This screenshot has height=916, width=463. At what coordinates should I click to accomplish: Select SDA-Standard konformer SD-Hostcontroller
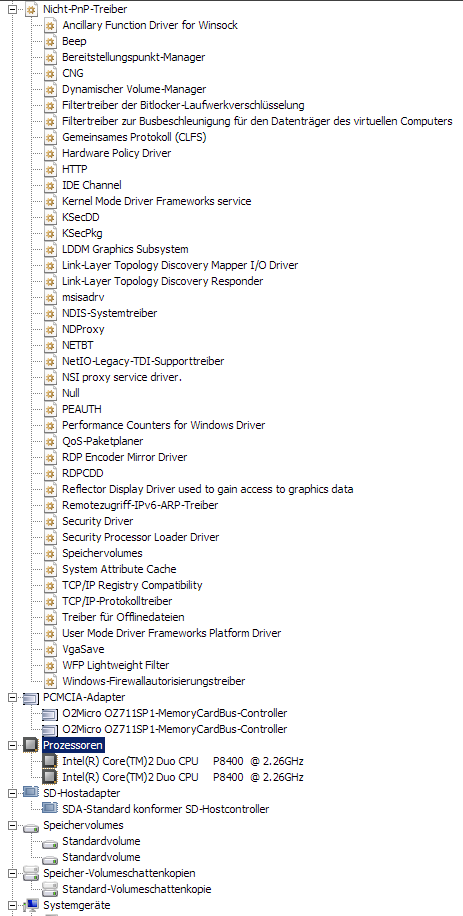165,810
